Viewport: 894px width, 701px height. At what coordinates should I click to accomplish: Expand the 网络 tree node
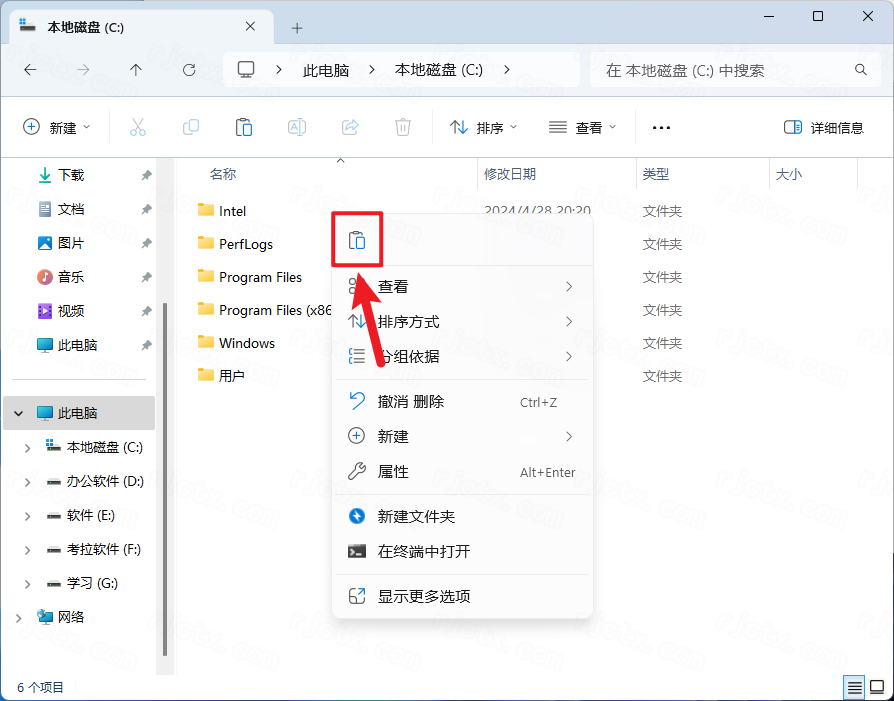point(19,618)
